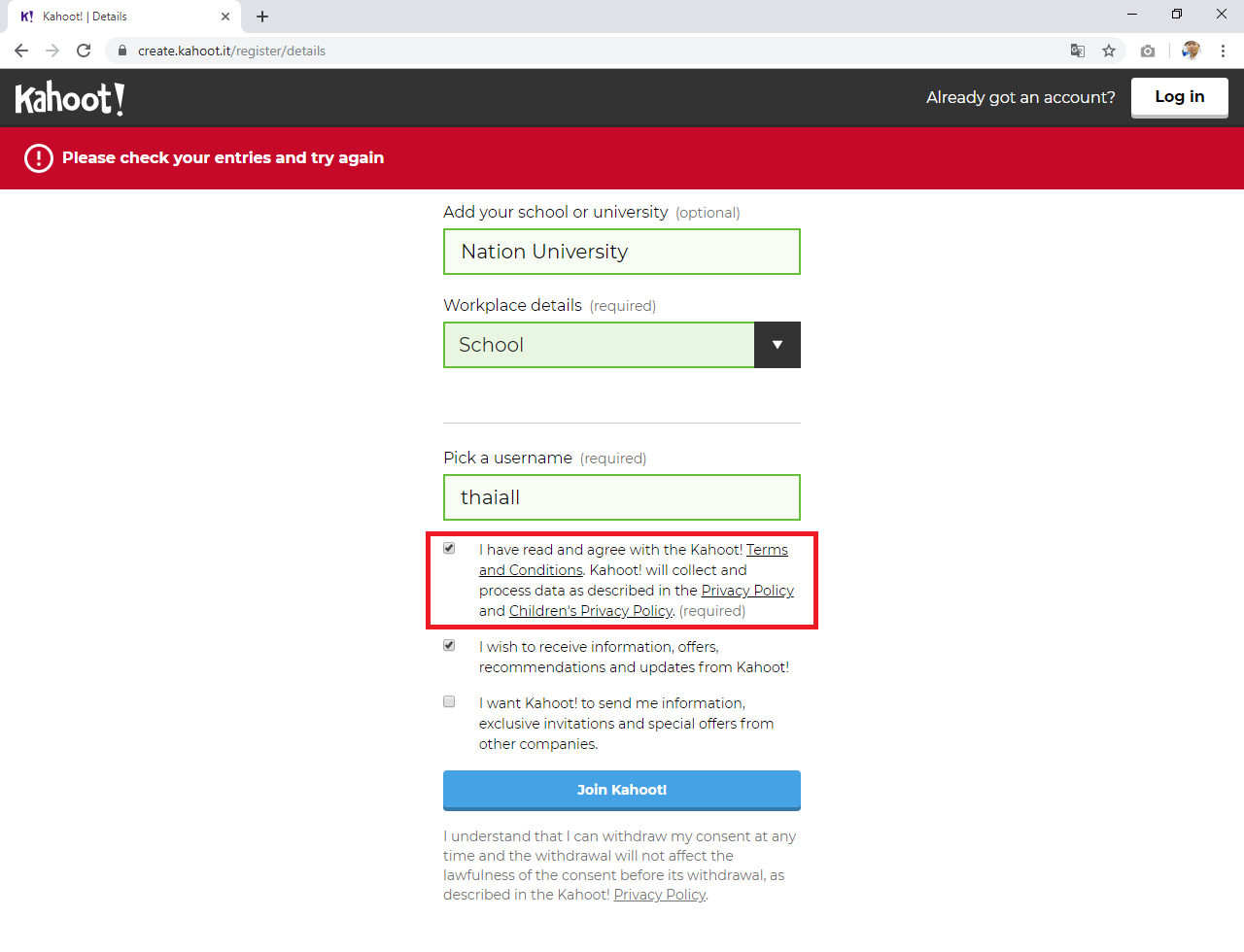Click the Nation University school field

click(621, 252)
